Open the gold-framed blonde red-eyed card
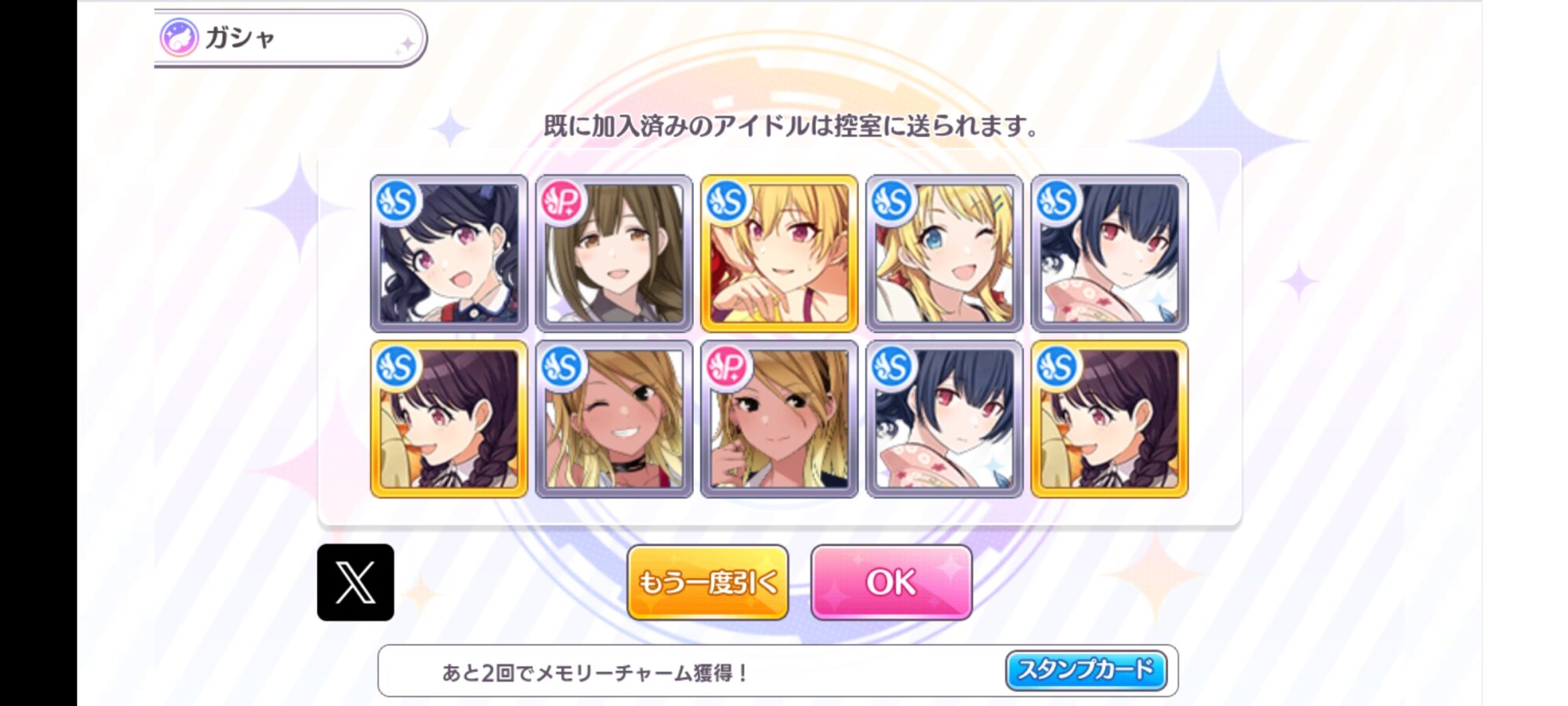This screenshot has height=706, width=1568. 779,253
